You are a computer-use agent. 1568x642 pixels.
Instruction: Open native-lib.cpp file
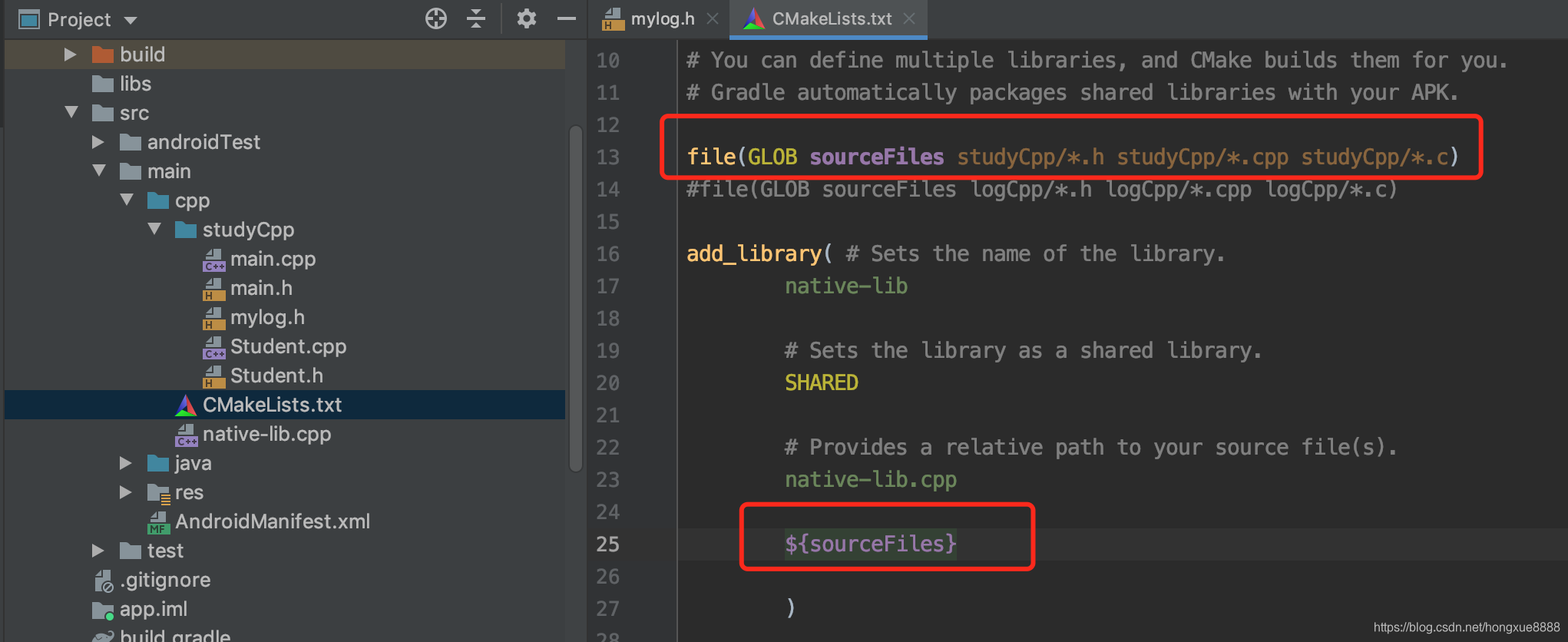point(285,434)
